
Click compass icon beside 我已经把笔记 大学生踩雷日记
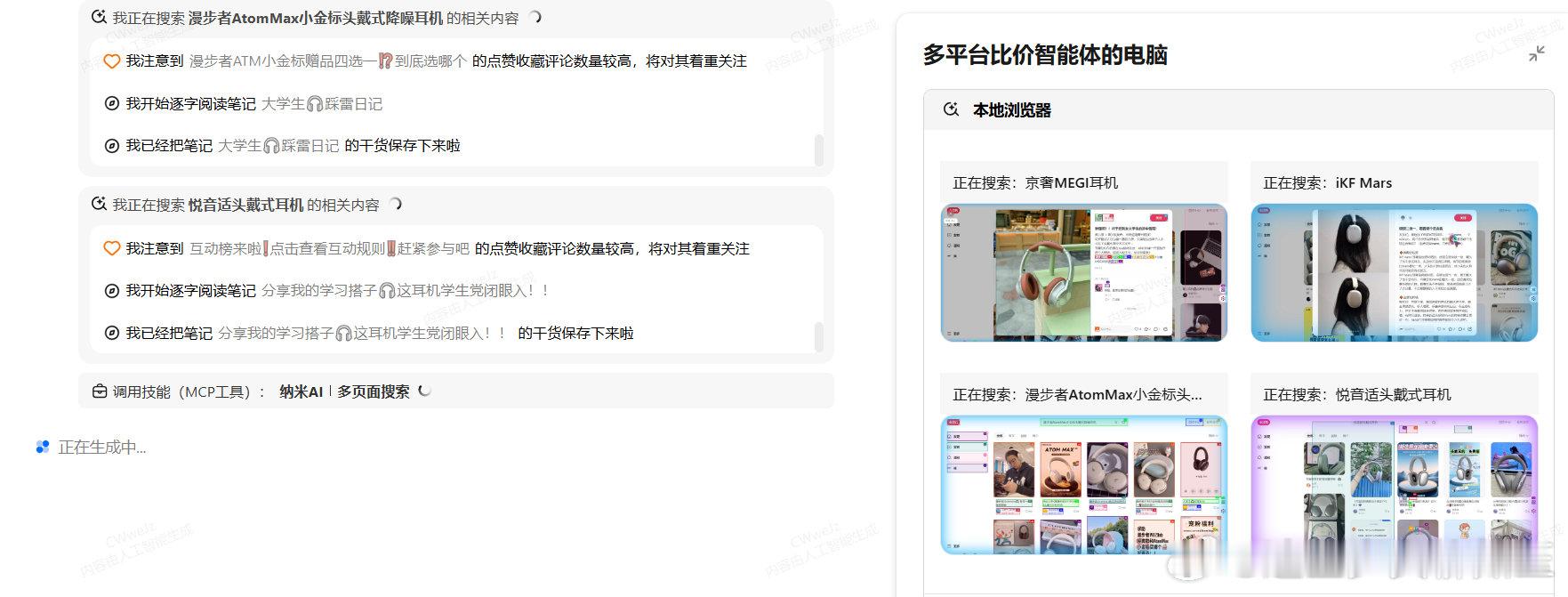coord(112,145)
